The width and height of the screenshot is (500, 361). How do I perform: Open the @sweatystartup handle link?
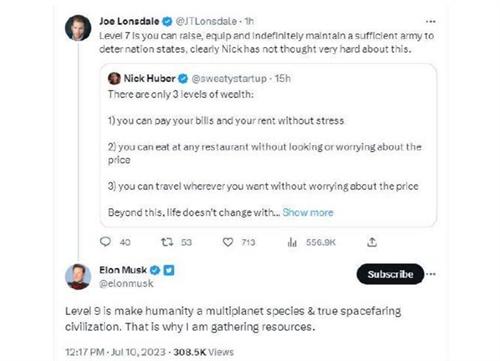(229, 79)
